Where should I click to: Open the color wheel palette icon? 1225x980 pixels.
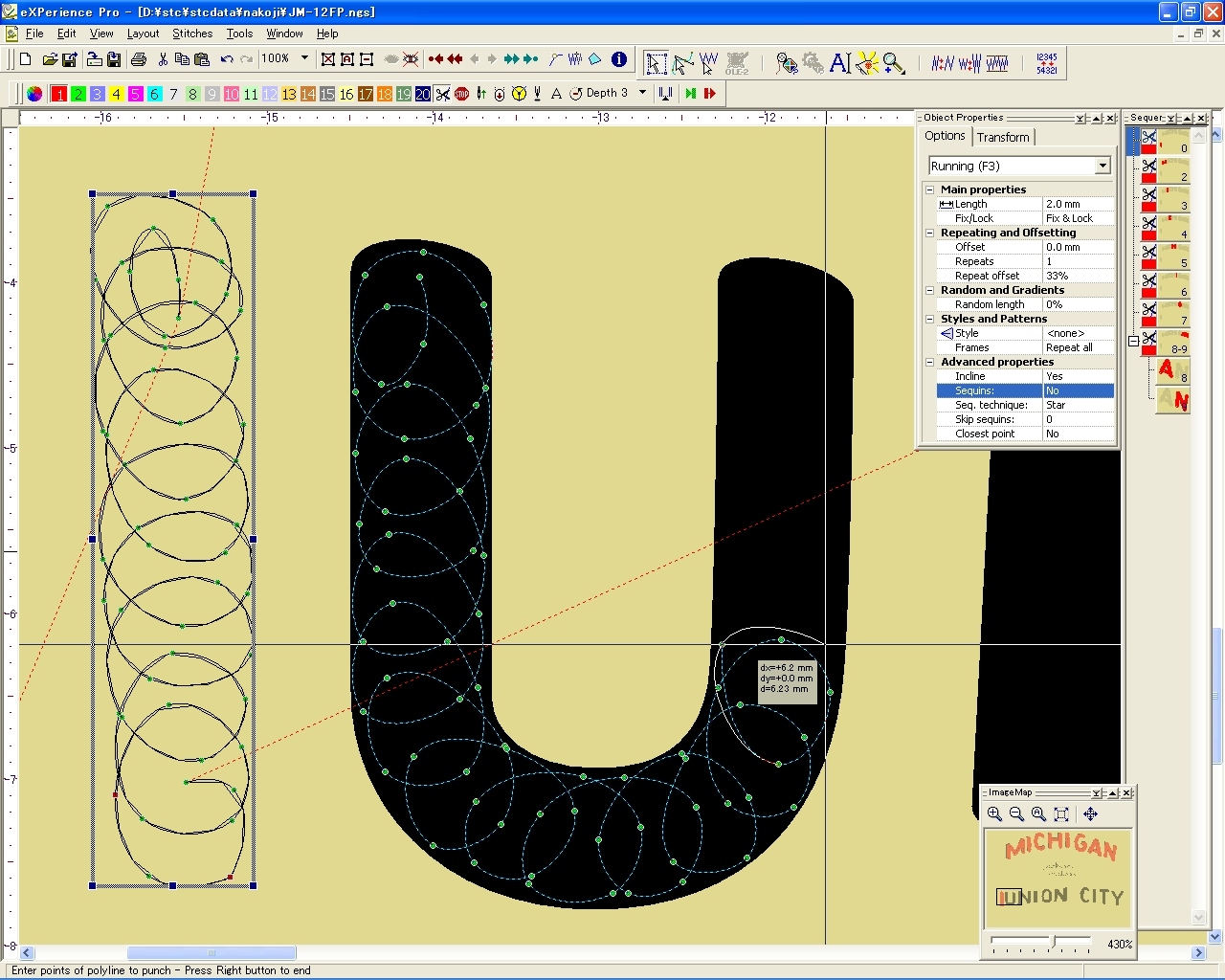click(34, 94)
